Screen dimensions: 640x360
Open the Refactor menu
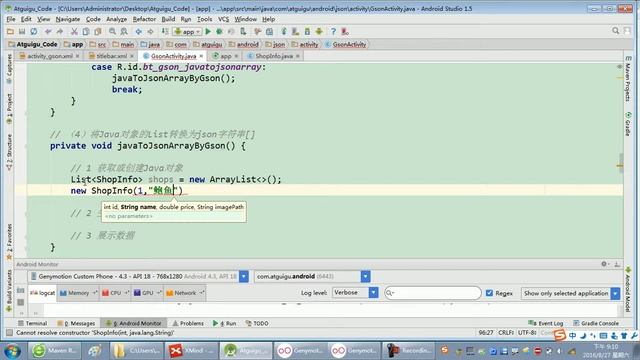144,19
